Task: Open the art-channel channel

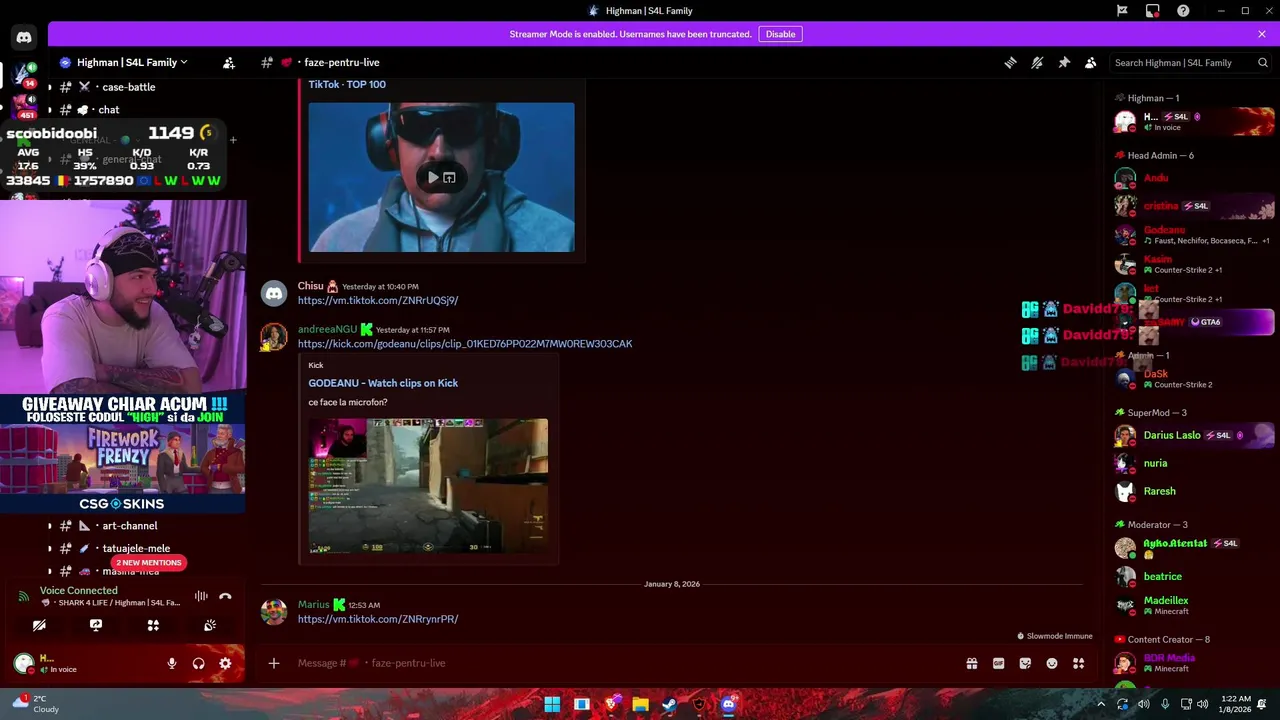Action: click(x=129, y=525)
